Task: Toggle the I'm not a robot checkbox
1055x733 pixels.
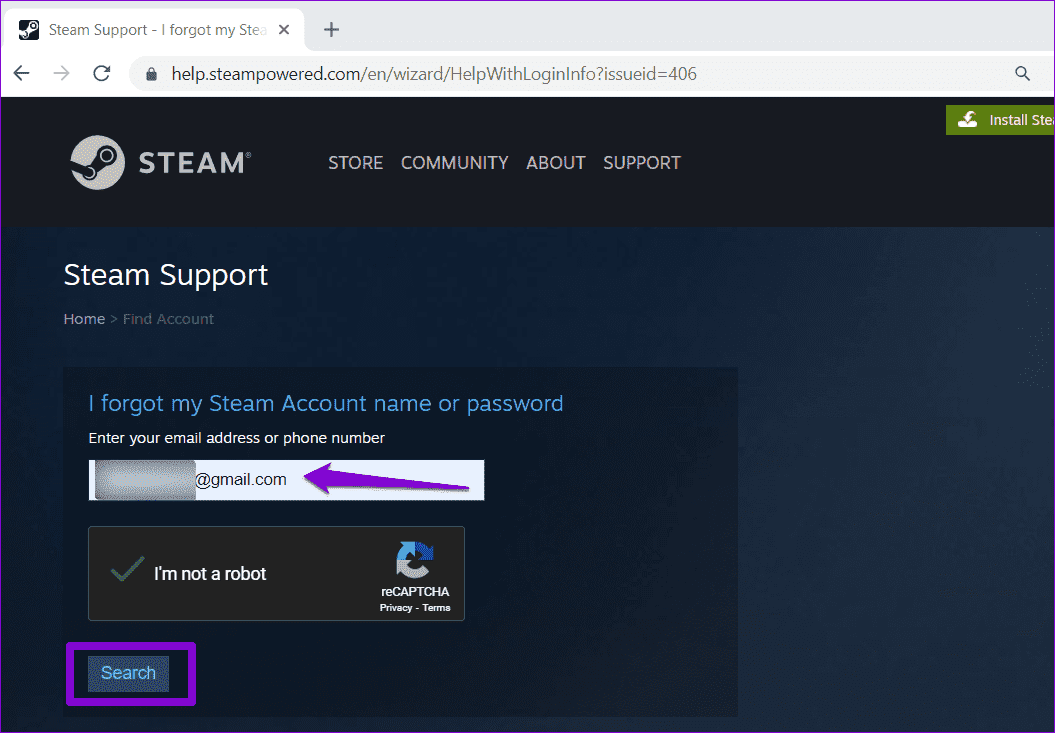Action: point(127,571)
